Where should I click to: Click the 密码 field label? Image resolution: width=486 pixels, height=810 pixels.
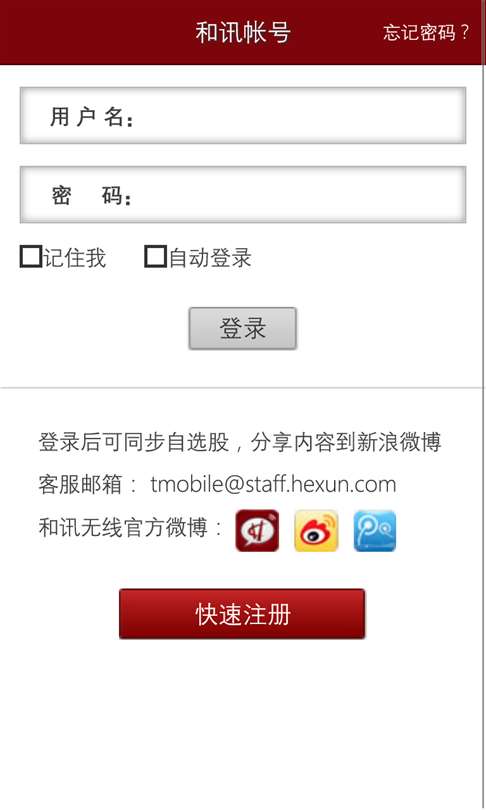pyautogui.click(x=92, y=196)
